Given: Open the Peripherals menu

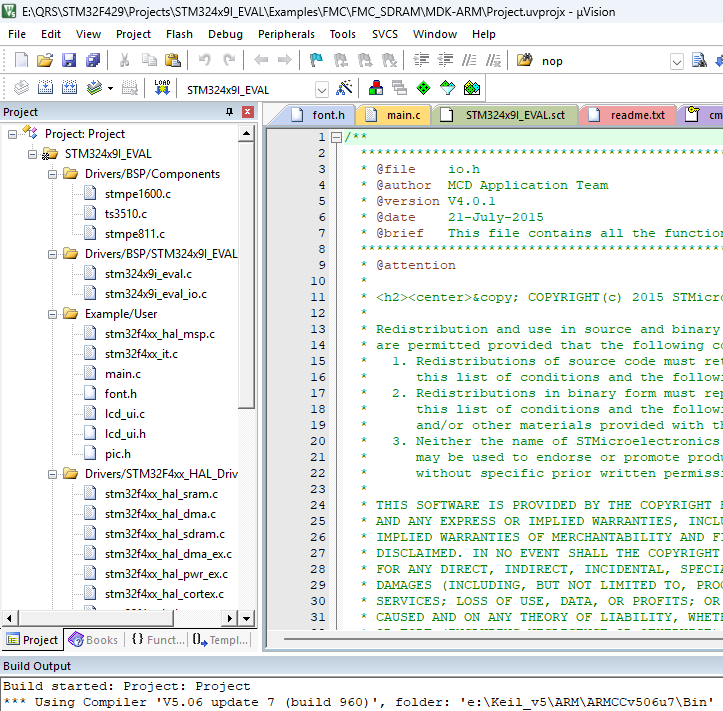Looking at the screenshot, I should pyautogui.click(x=286, y=34).
